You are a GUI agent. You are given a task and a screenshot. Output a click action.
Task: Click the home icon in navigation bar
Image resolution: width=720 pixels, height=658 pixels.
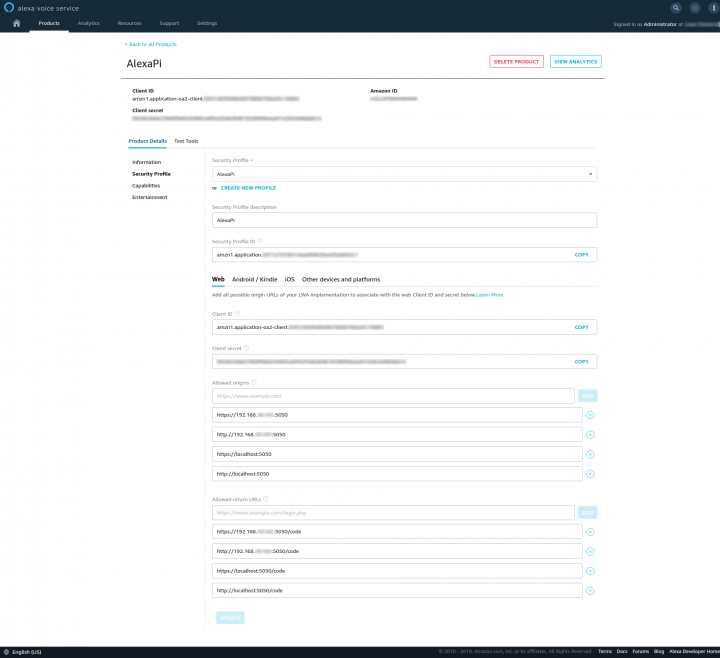pyautogui.click(x=16, y=22)
